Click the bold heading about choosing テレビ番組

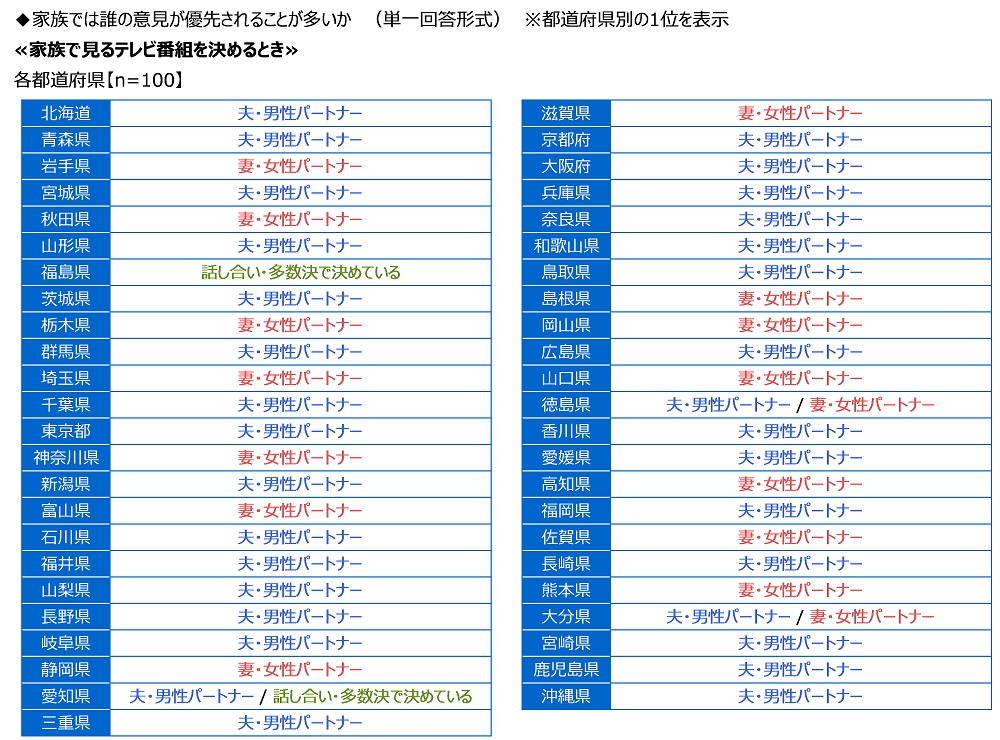point(157,49)
